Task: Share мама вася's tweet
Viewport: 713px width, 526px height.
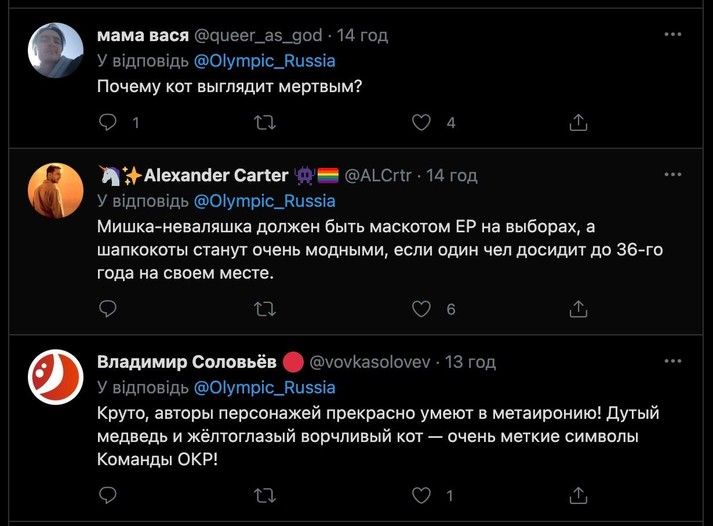Action: pos(578,123)
